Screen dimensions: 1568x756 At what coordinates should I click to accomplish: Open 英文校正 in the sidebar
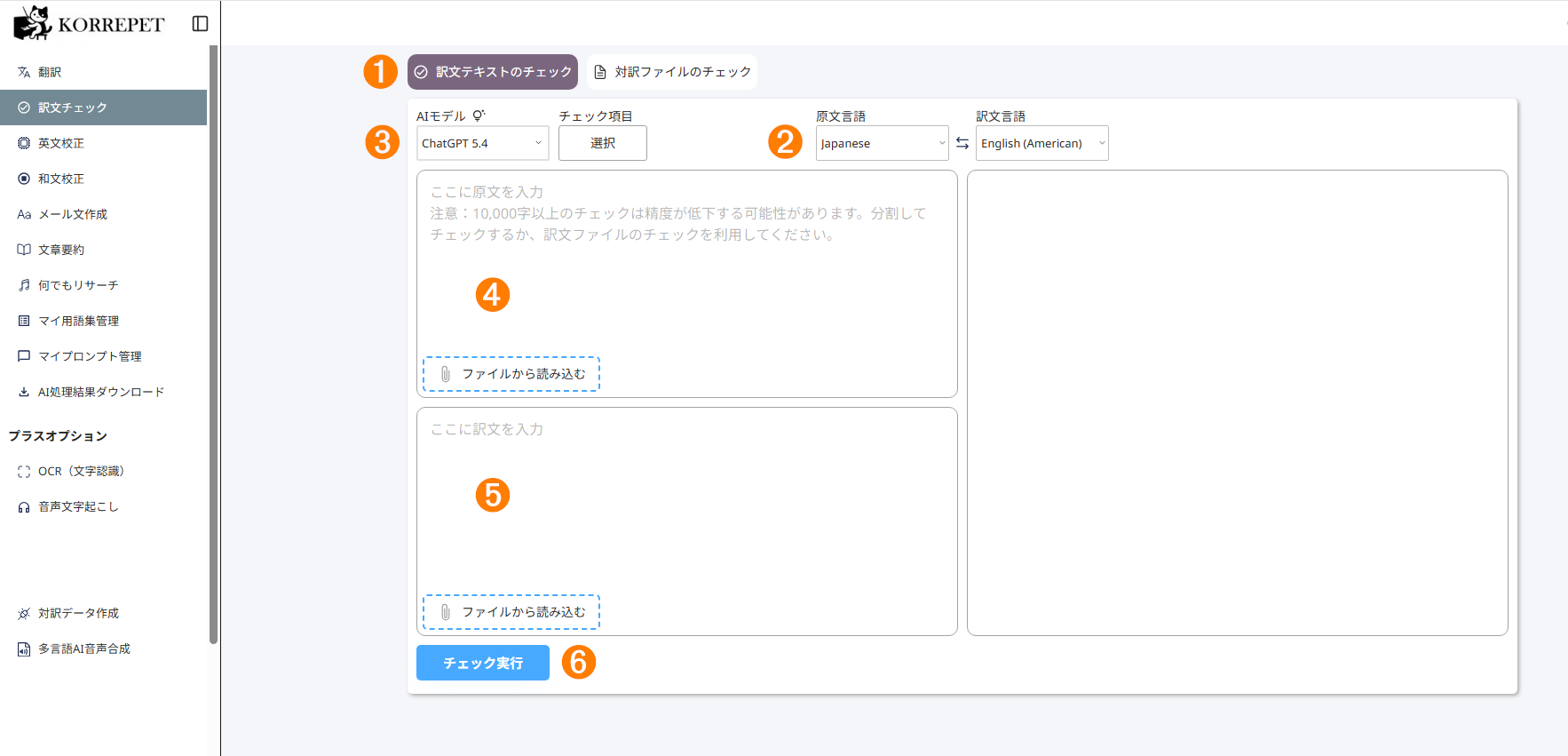pyautogui.click(x=103, y=143)
